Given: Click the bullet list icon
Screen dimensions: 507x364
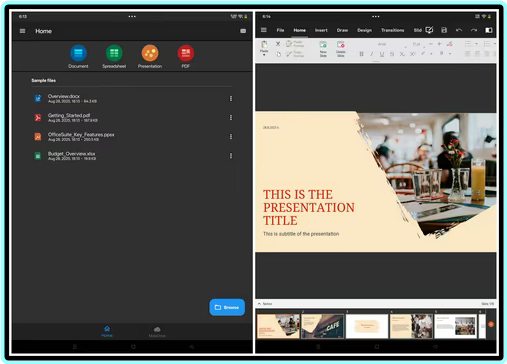Looking at the screenshot, I should click(468, 44).
